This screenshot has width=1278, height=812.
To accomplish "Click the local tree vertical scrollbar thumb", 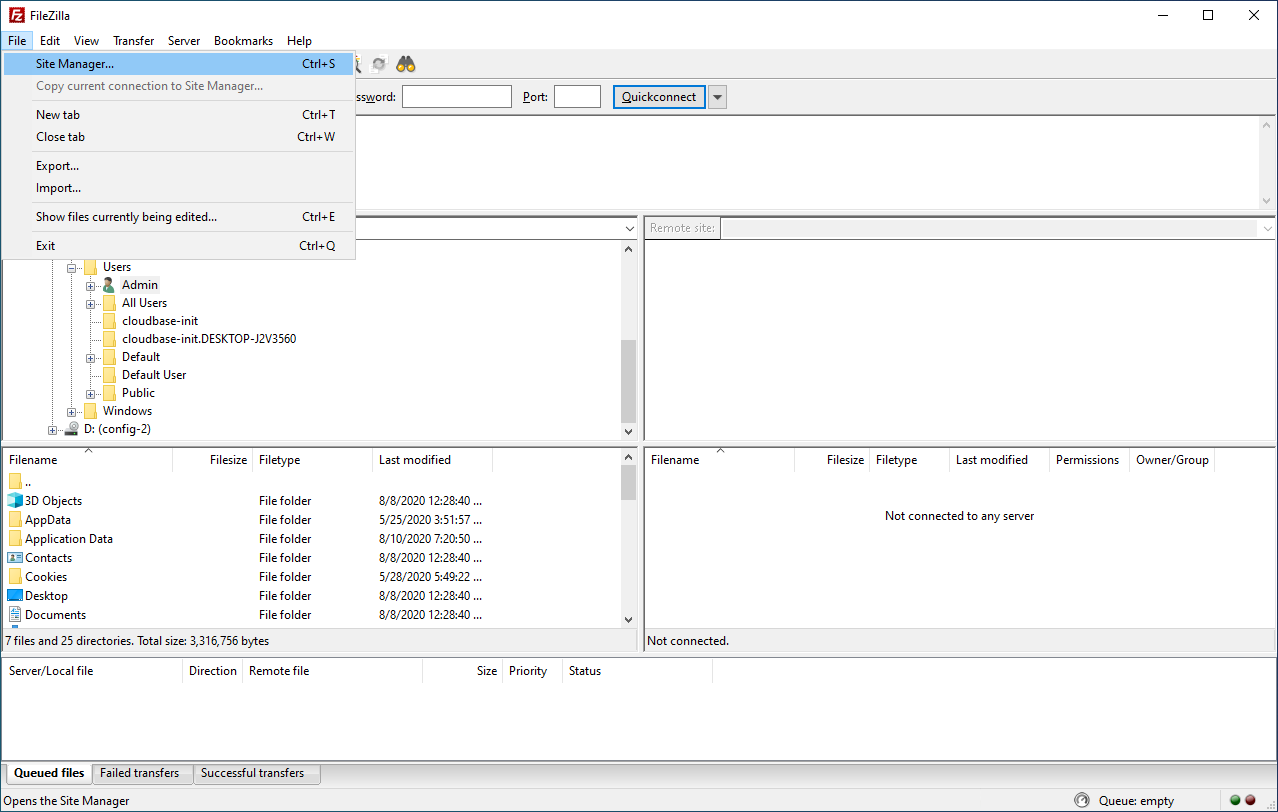I will tap(628, 381).
